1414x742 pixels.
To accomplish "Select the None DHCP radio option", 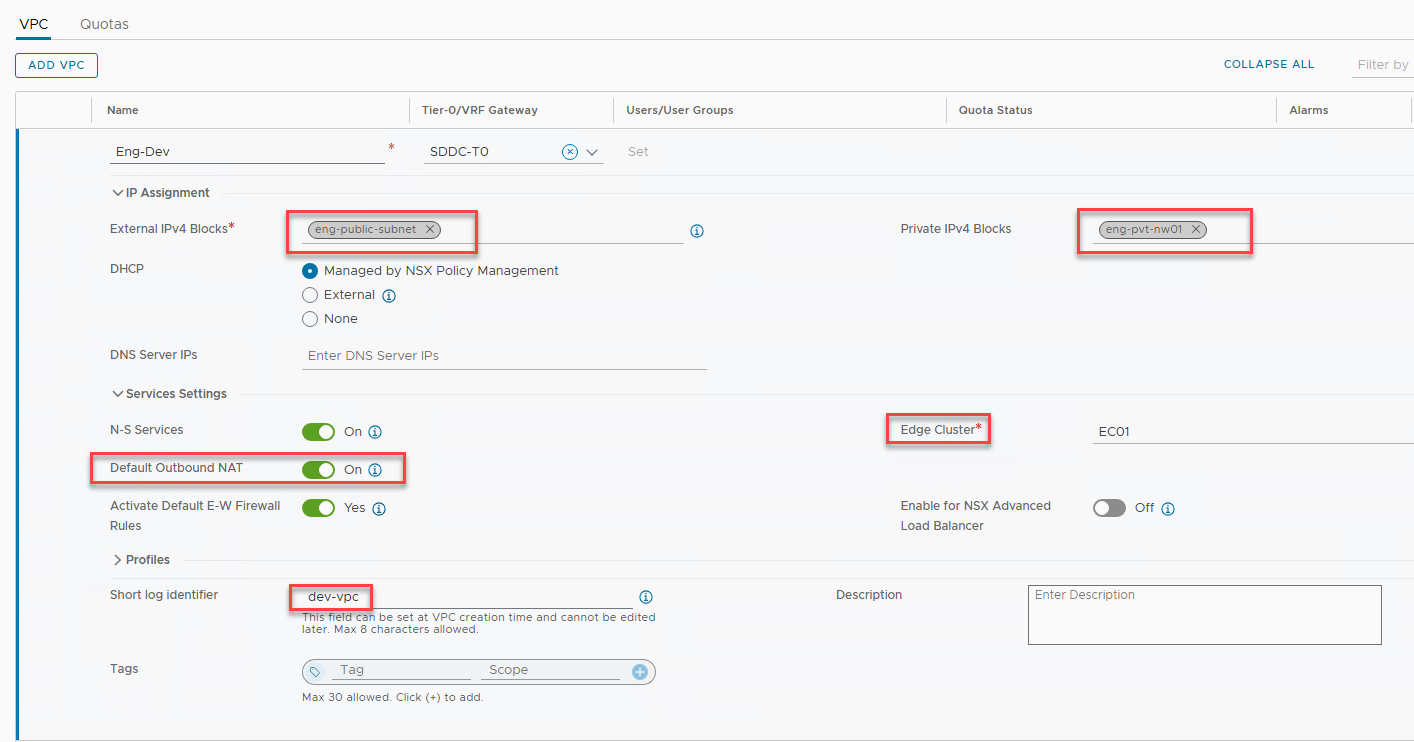I will [x=310, y=319].
